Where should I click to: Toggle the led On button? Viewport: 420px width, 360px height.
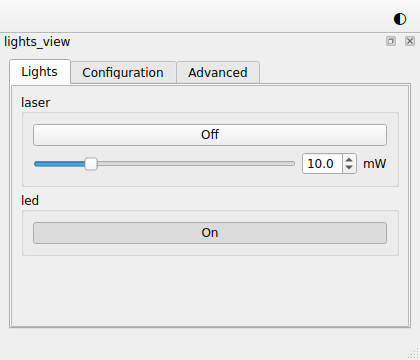[210, 233]
